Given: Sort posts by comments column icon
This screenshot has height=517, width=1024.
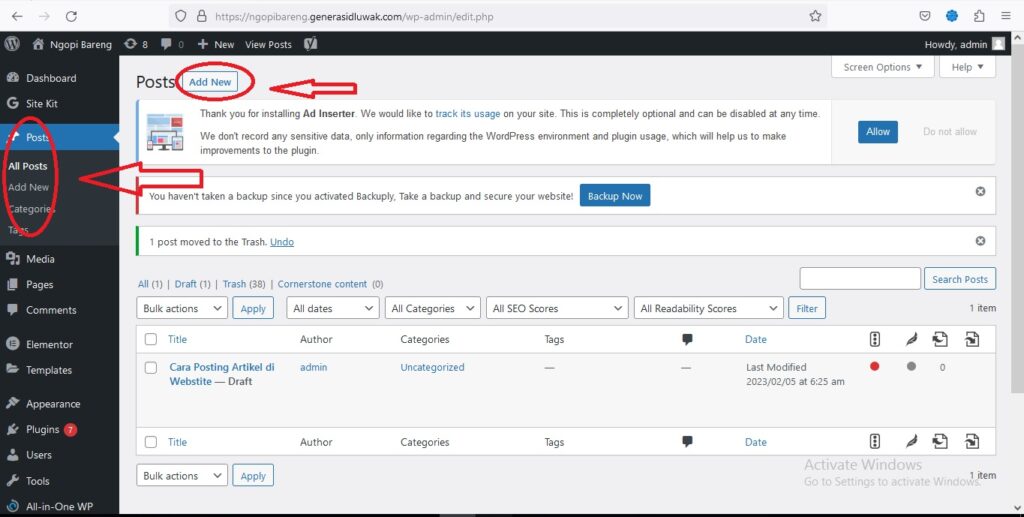Looking at the screenshot, I should coord(687,340).
